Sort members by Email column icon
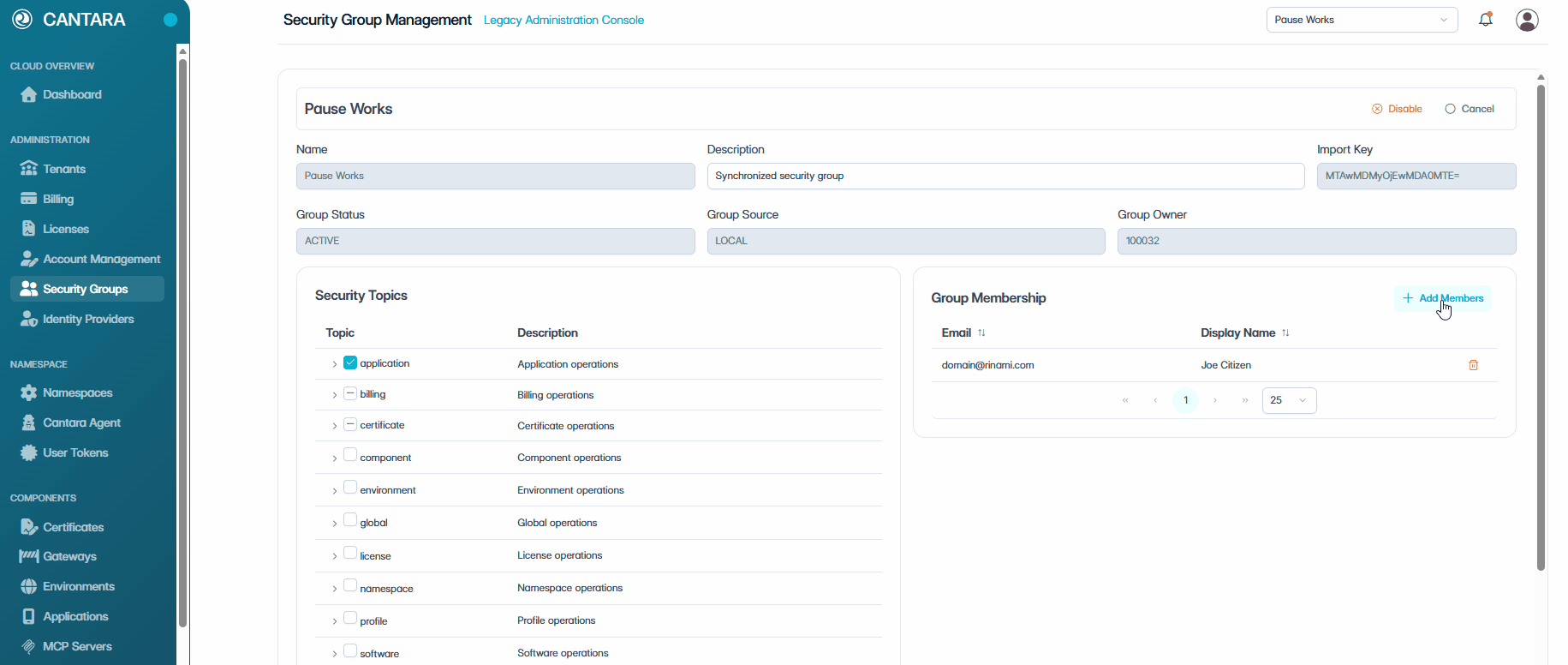The width and height of the screenshot is (1568, 665). (x=981, y=332)
